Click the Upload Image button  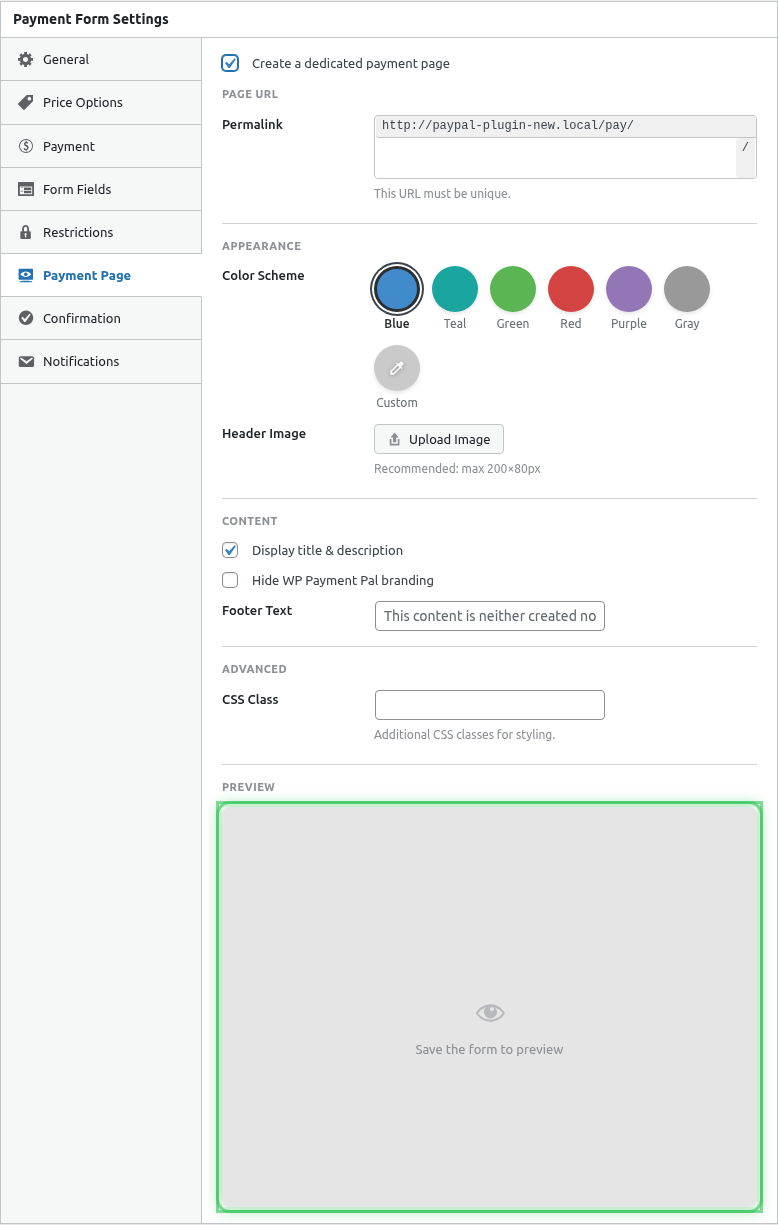[438, 439]
